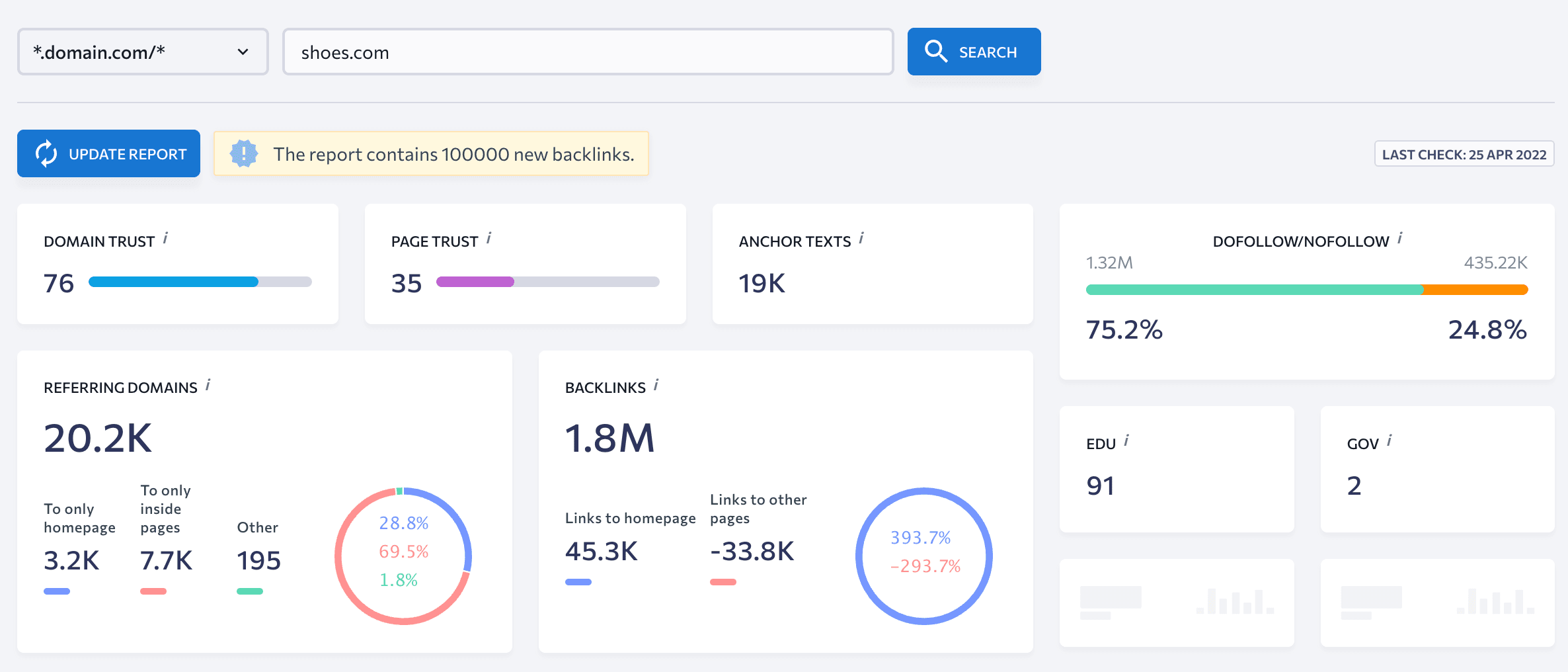Click the Referring Domains info icon

(208, 385)
